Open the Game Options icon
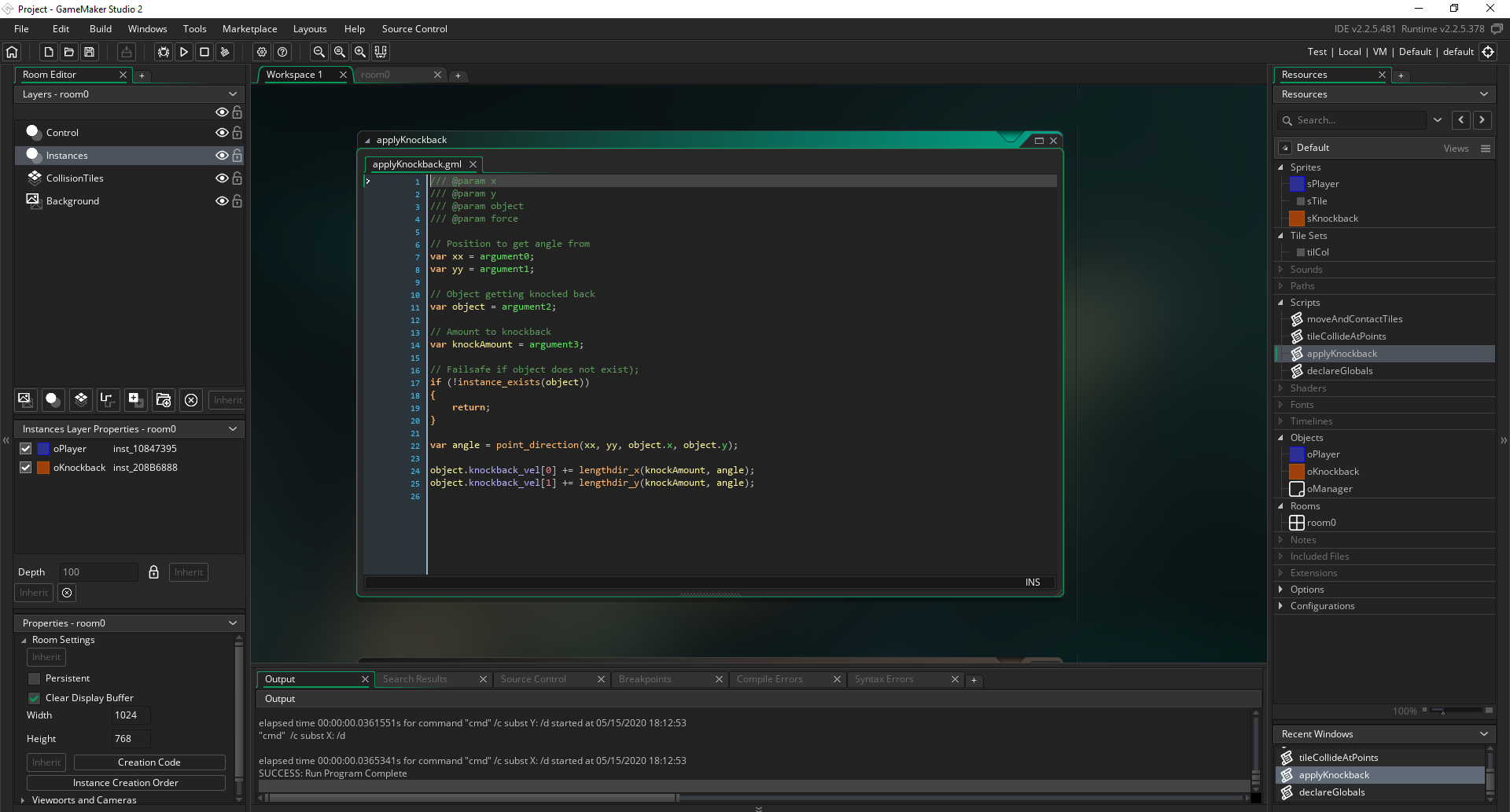The image size is (1510, 812). (262, 52)
